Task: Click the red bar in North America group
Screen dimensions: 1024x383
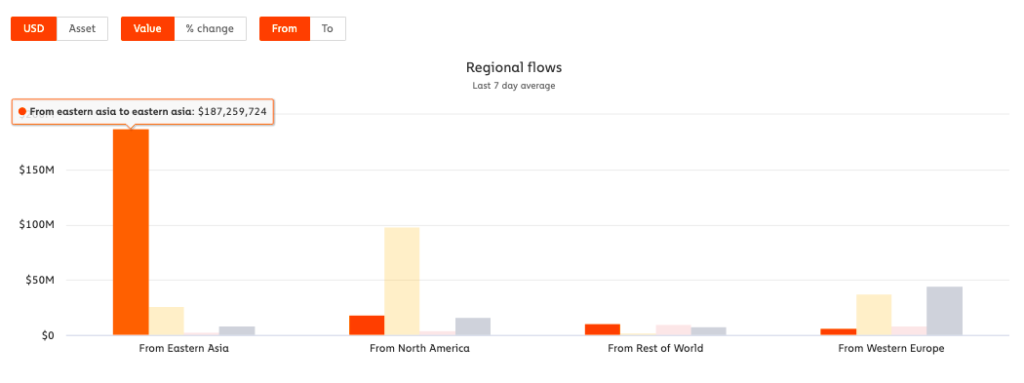Action: tap(366, 325)
